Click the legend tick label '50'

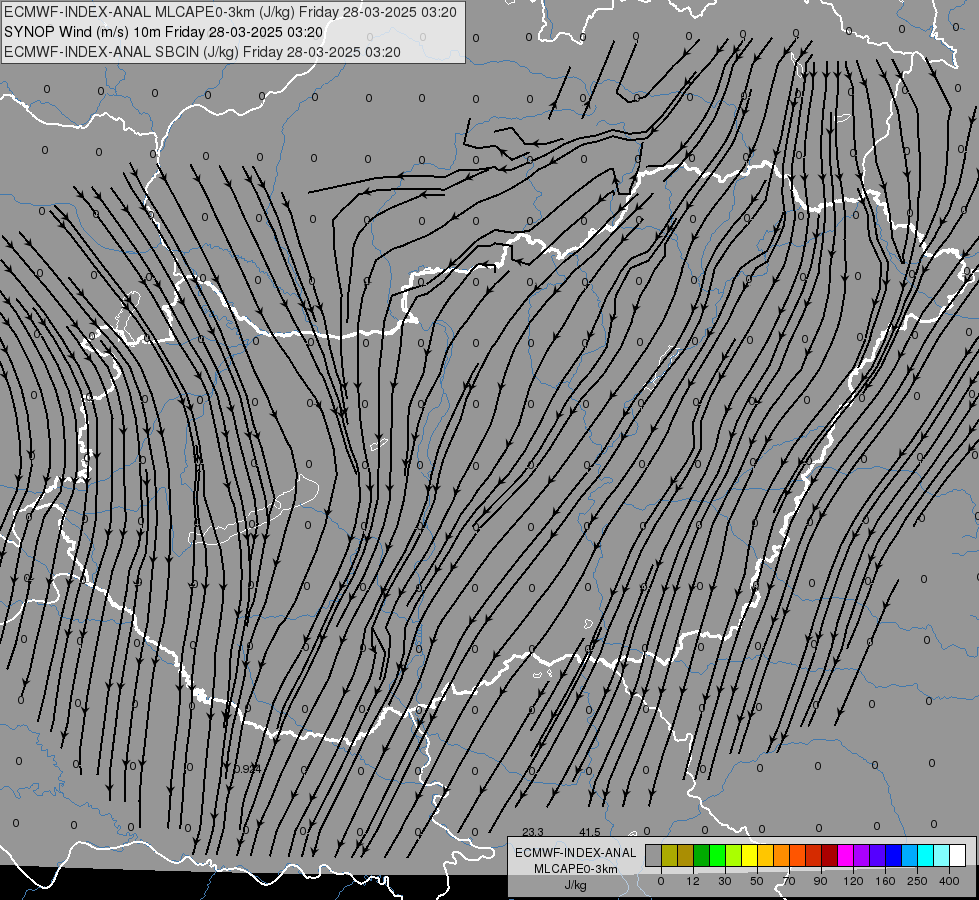coord(757,881)
